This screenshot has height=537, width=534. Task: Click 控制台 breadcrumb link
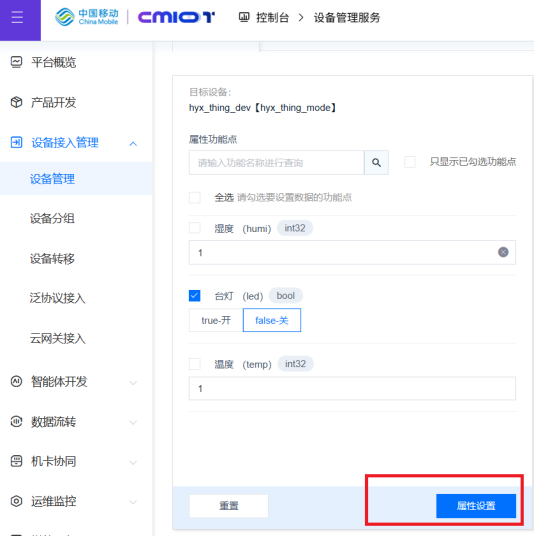(x=273, y=17)
